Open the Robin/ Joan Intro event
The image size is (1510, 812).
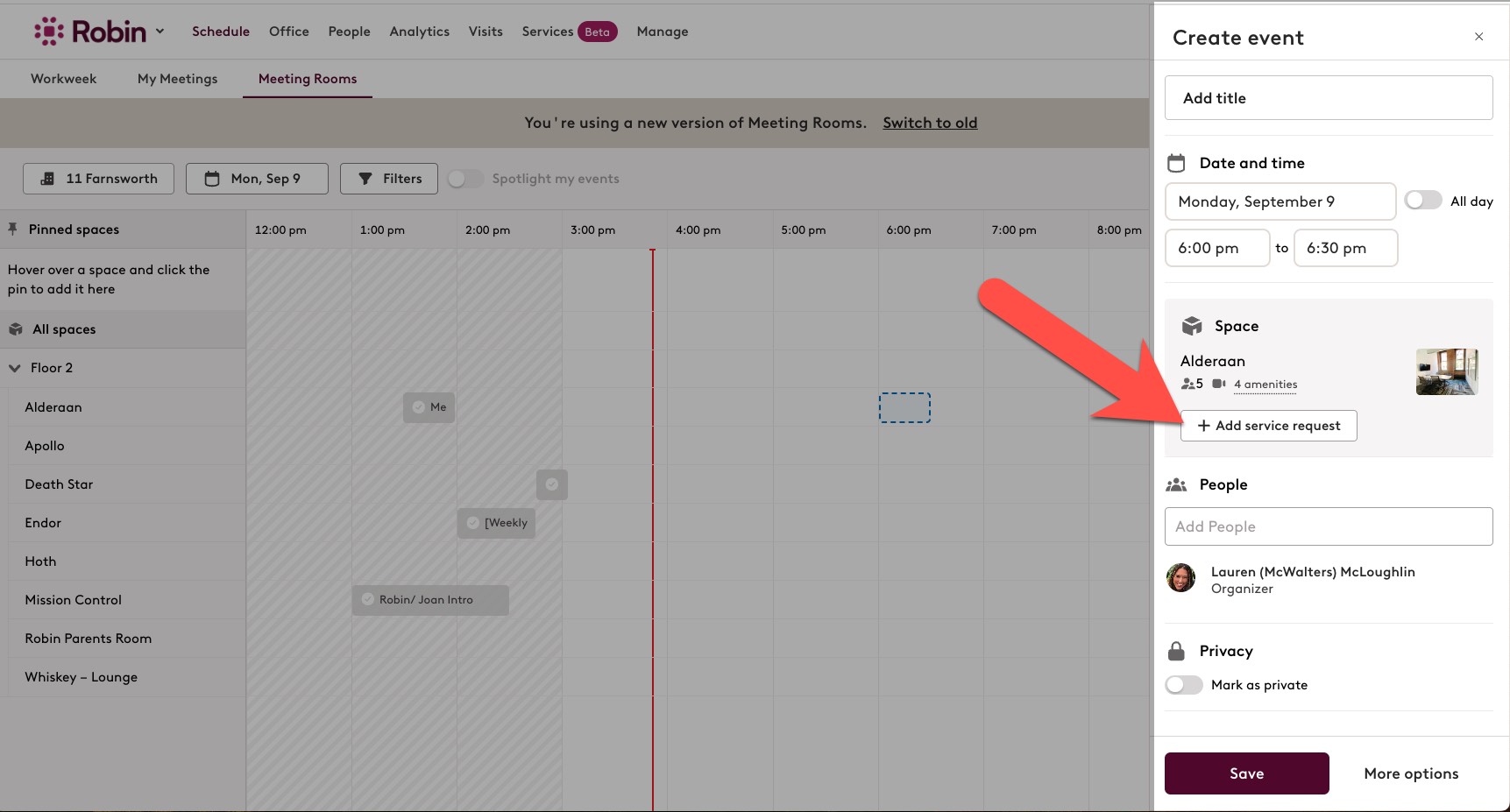pyautogui.click(x=430, y=600)
